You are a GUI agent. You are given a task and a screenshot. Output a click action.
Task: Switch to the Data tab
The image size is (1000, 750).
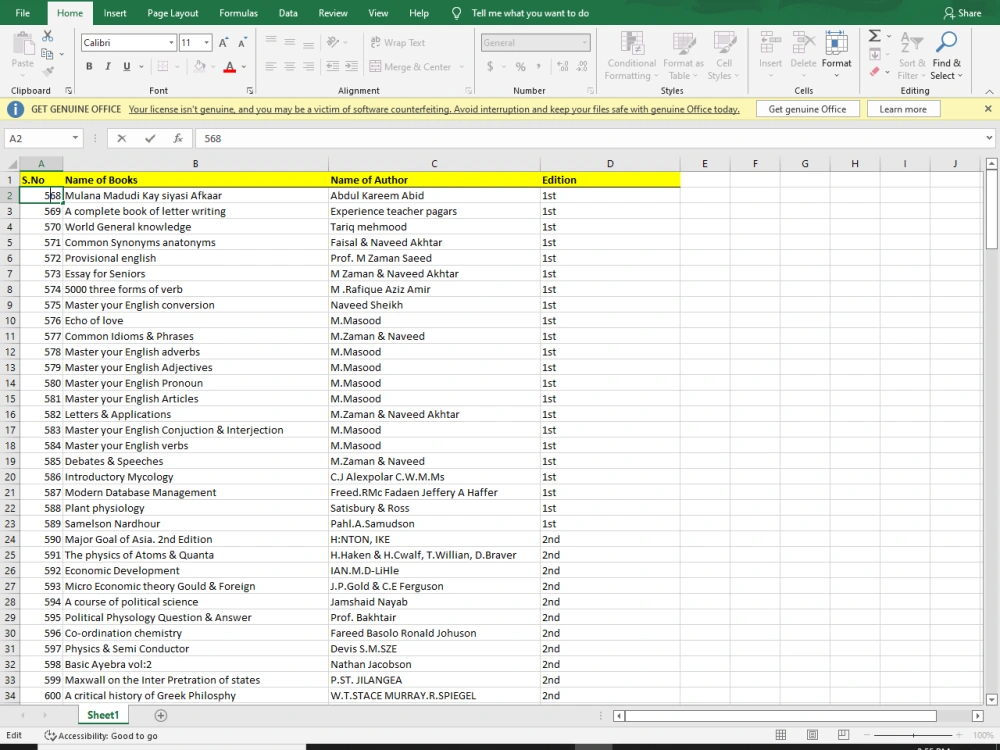coord(288,13)
